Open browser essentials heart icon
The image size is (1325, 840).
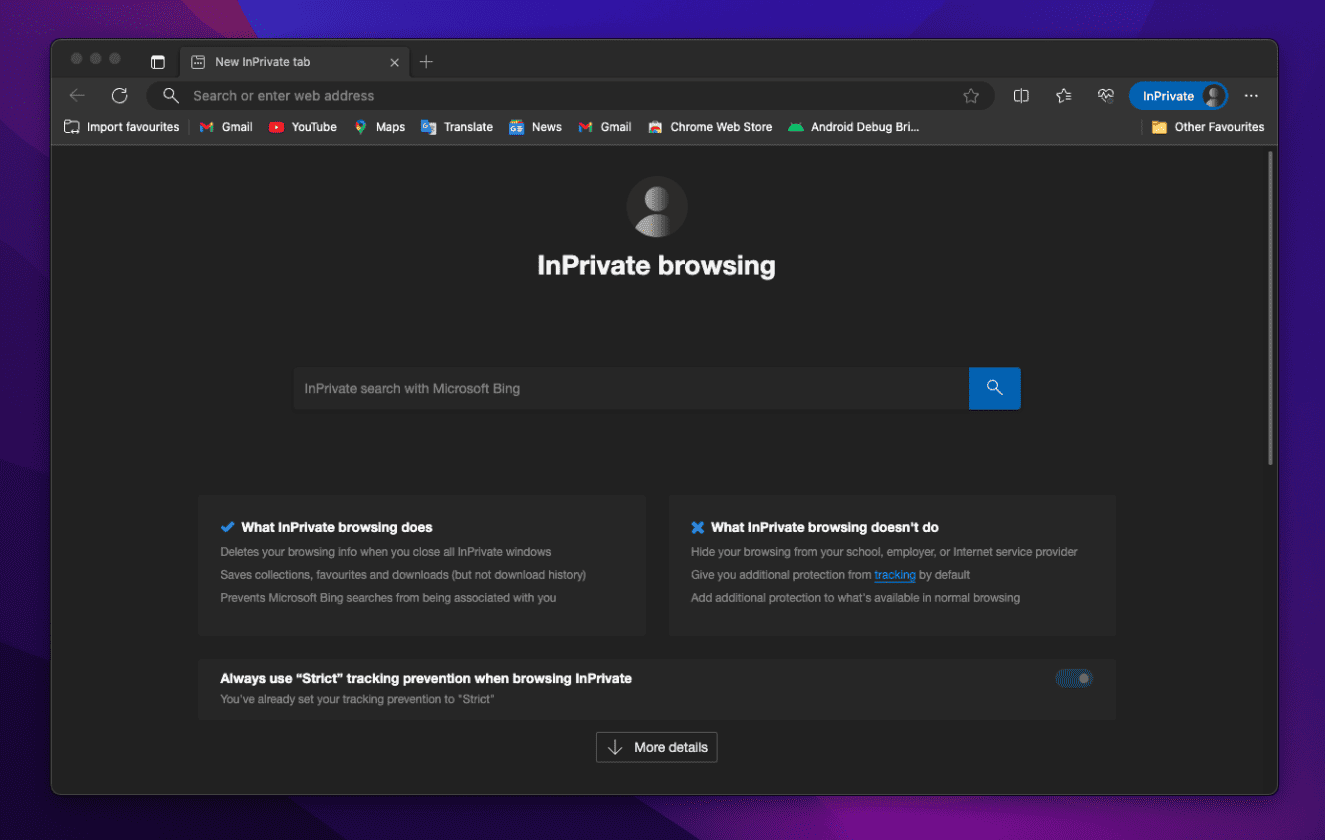[x=1105, y=96]
